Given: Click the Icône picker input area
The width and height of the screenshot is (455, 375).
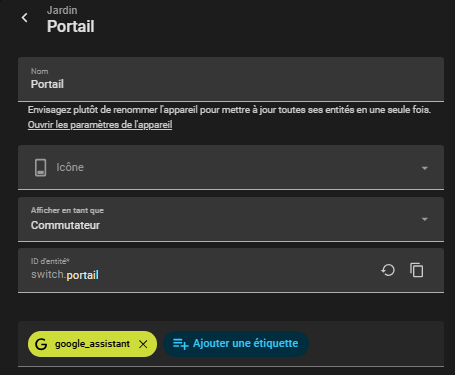Looking at the screenshot, I should [231, 167].
